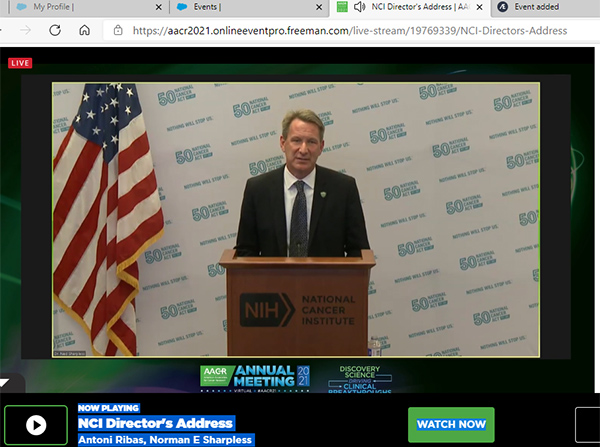Click the browser home icon
Image resolution: width=600 pixels, height=447 pixels.
(x=85, y=30)
